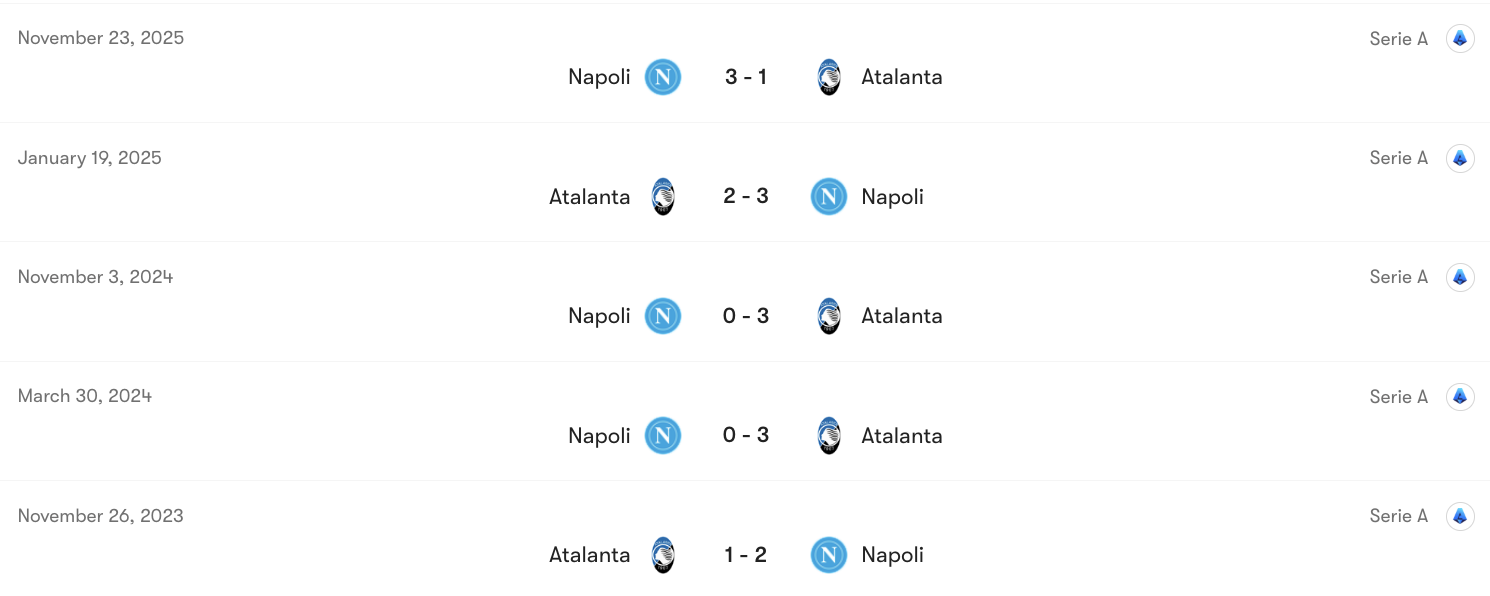
Task: Click the Serie A text beside November 3, 2024
Action: tap(1398, 277)
